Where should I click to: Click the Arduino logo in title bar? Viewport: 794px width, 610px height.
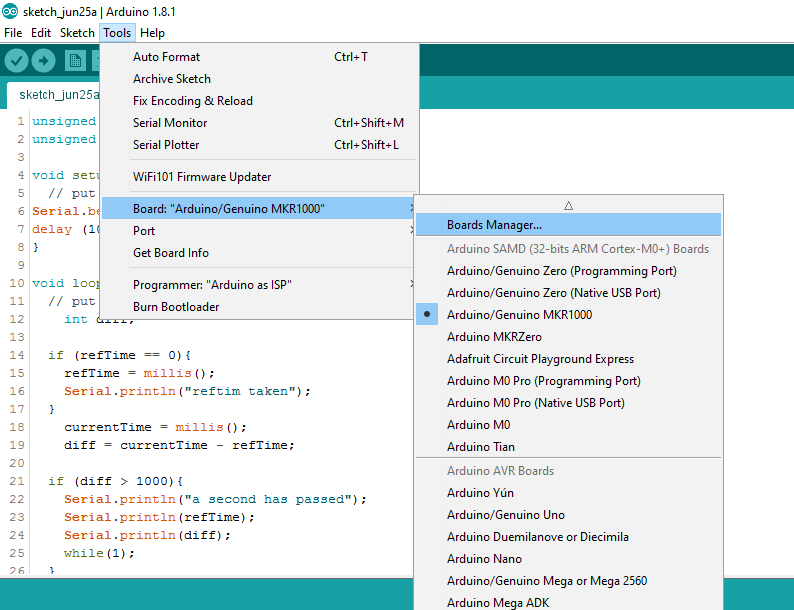[x=9, y=11]
